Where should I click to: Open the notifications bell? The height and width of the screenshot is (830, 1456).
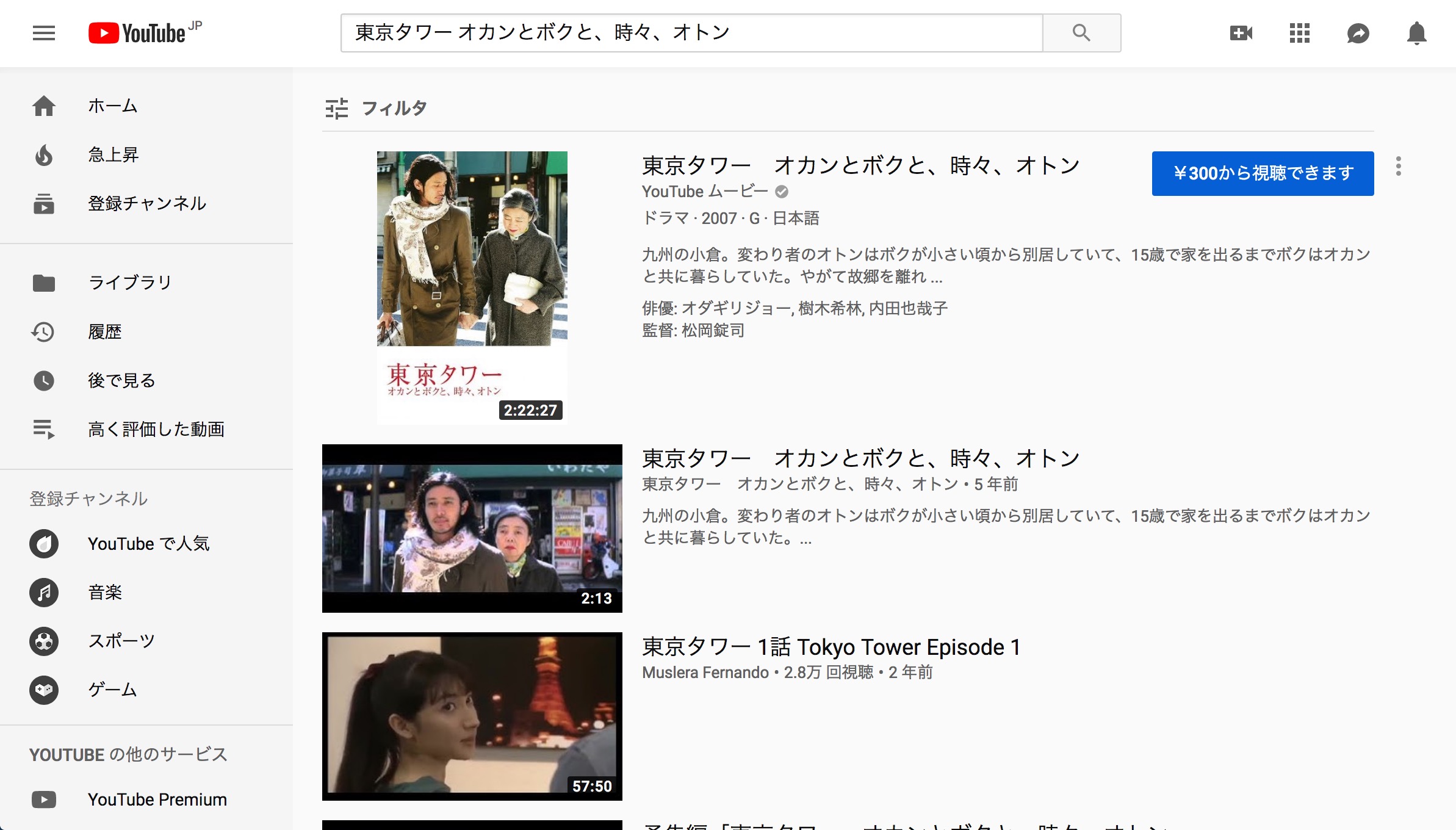pos(1417,33)
